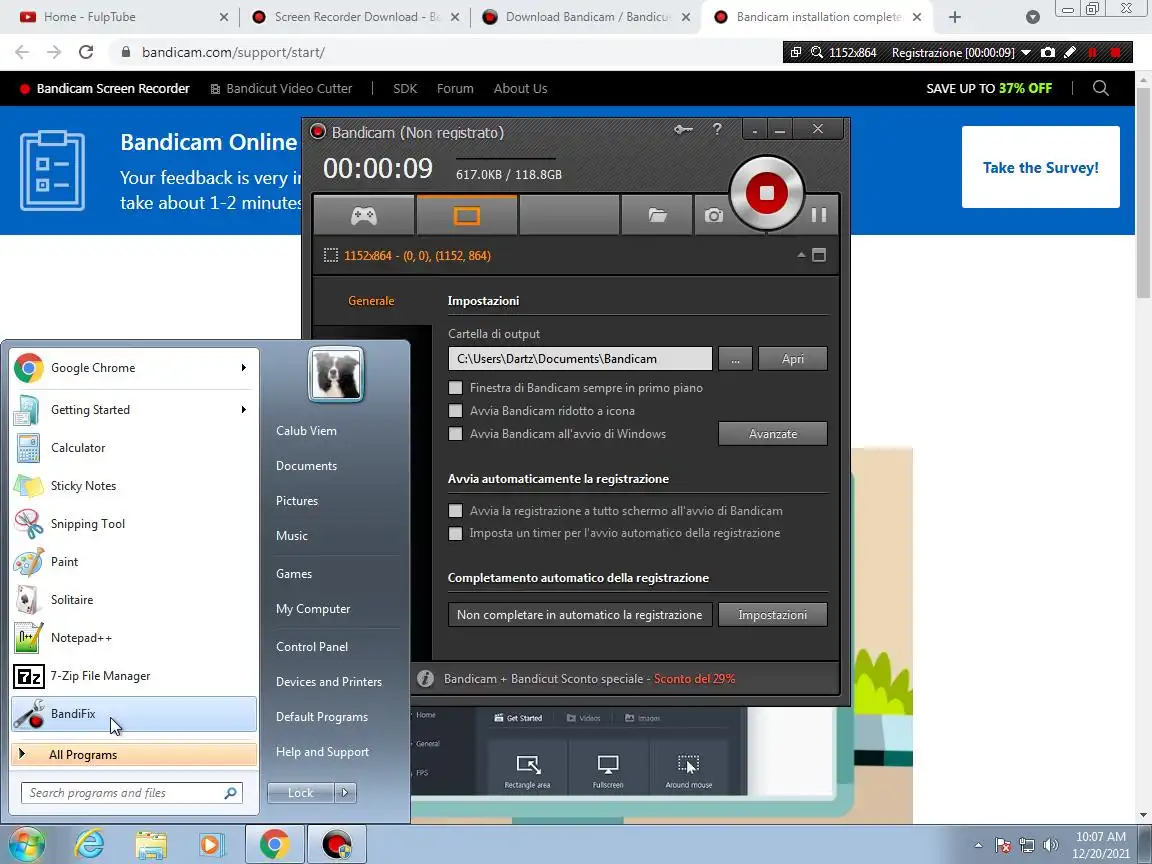Switch to Bandicam taskbar icon
This screenshot has width=1152, height=864.
point(336,845)
